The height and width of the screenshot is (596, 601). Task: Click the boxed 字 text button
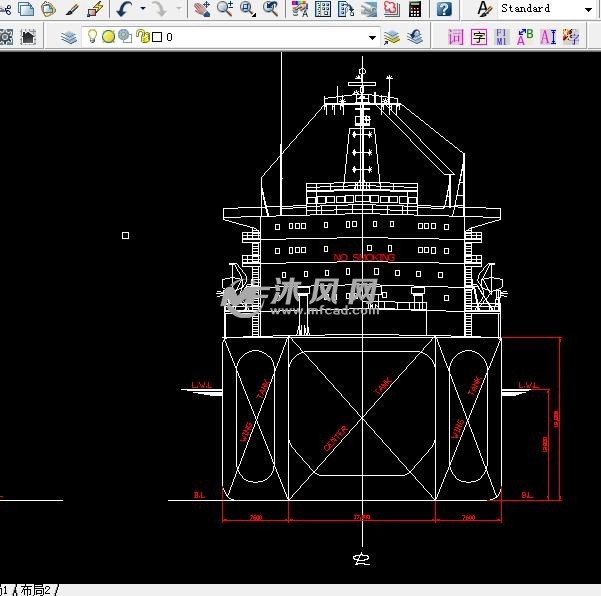click(479, 37)
